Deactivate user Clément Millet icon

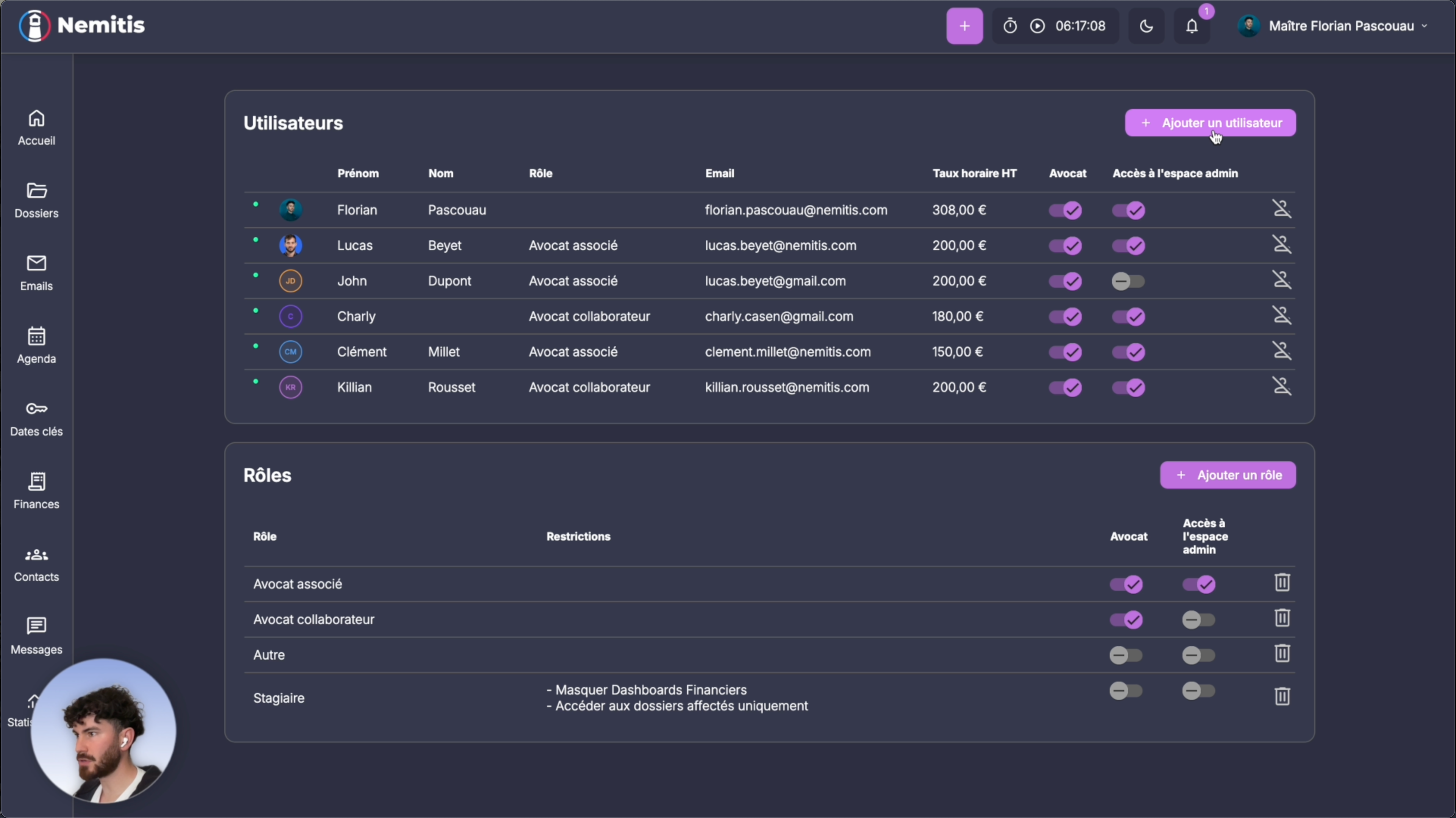pyautogui.click(x=1281, y=351)
